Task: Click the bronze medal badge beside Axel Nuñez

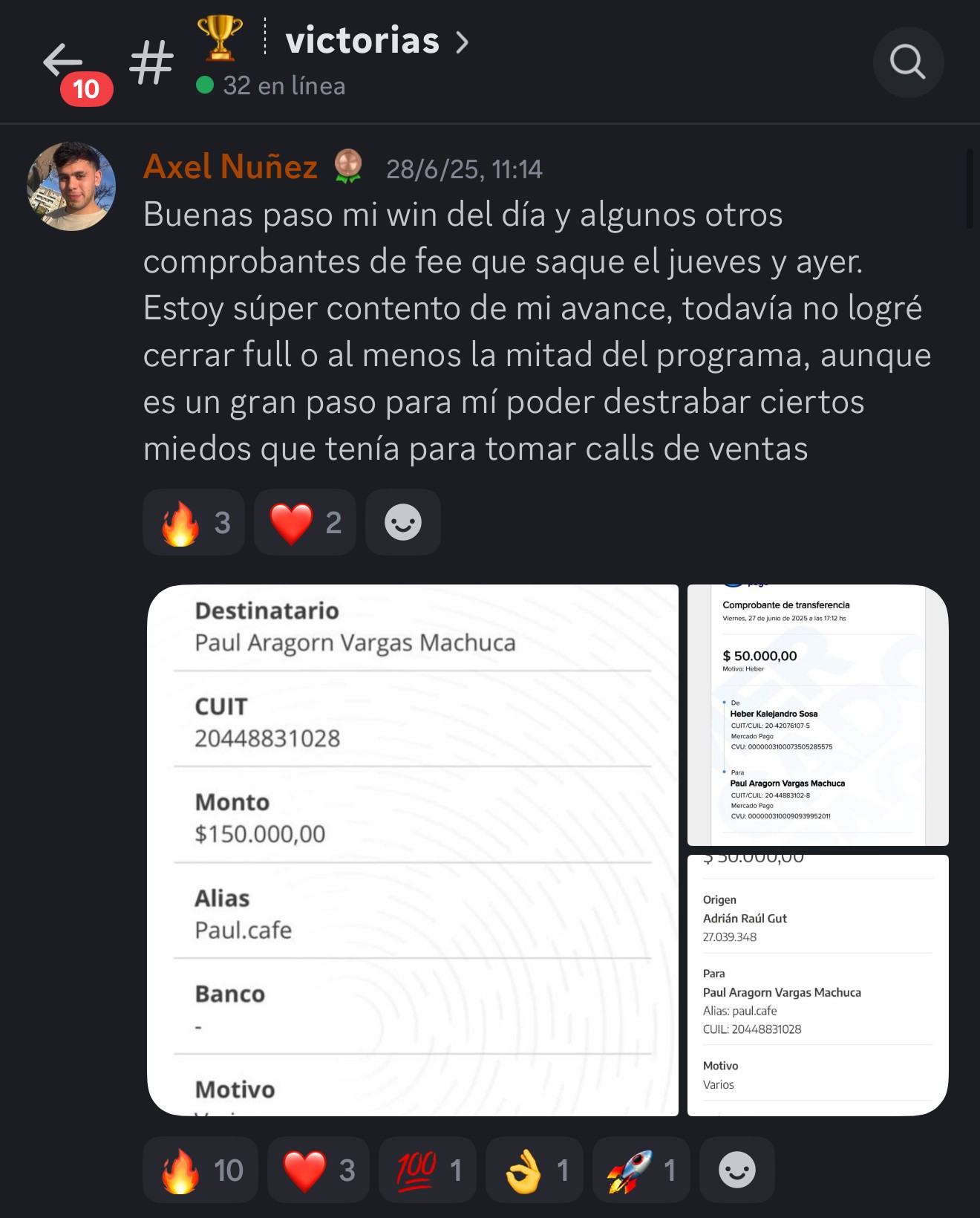Action: coord(347,166)
